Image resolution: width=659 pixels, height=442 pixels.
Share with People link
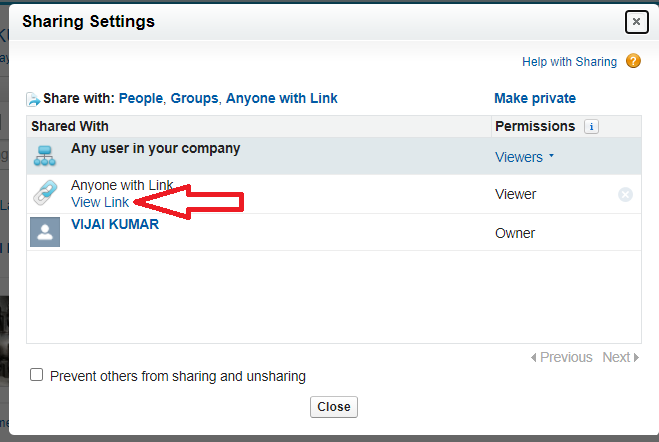[x=141, y=98]
